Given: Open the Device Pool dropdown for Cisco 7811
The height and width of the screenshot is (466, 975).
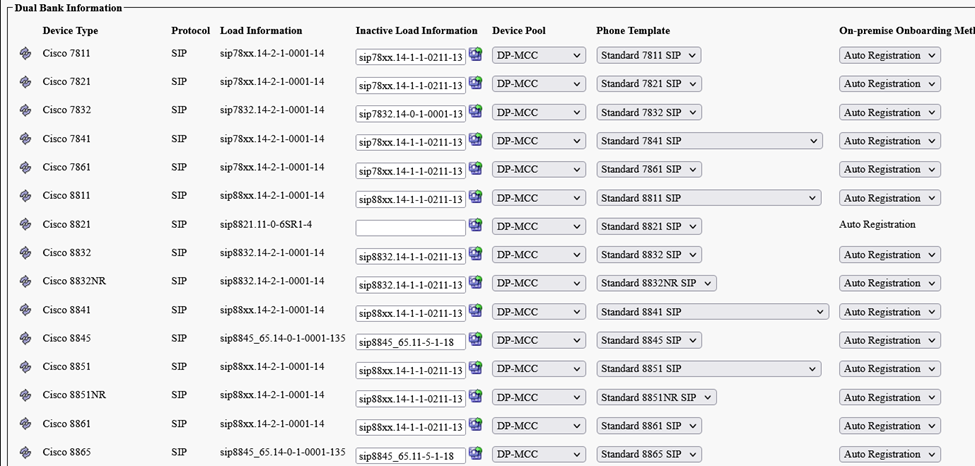Looking at the screenshot, I should click(539, 56).
